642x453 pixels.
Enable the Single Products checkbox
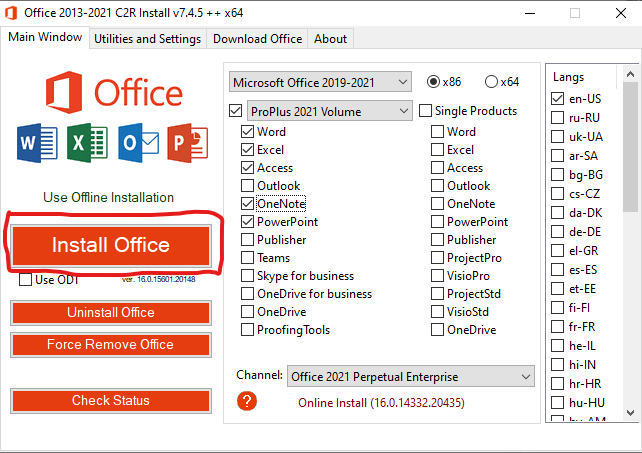click(425, 111)
